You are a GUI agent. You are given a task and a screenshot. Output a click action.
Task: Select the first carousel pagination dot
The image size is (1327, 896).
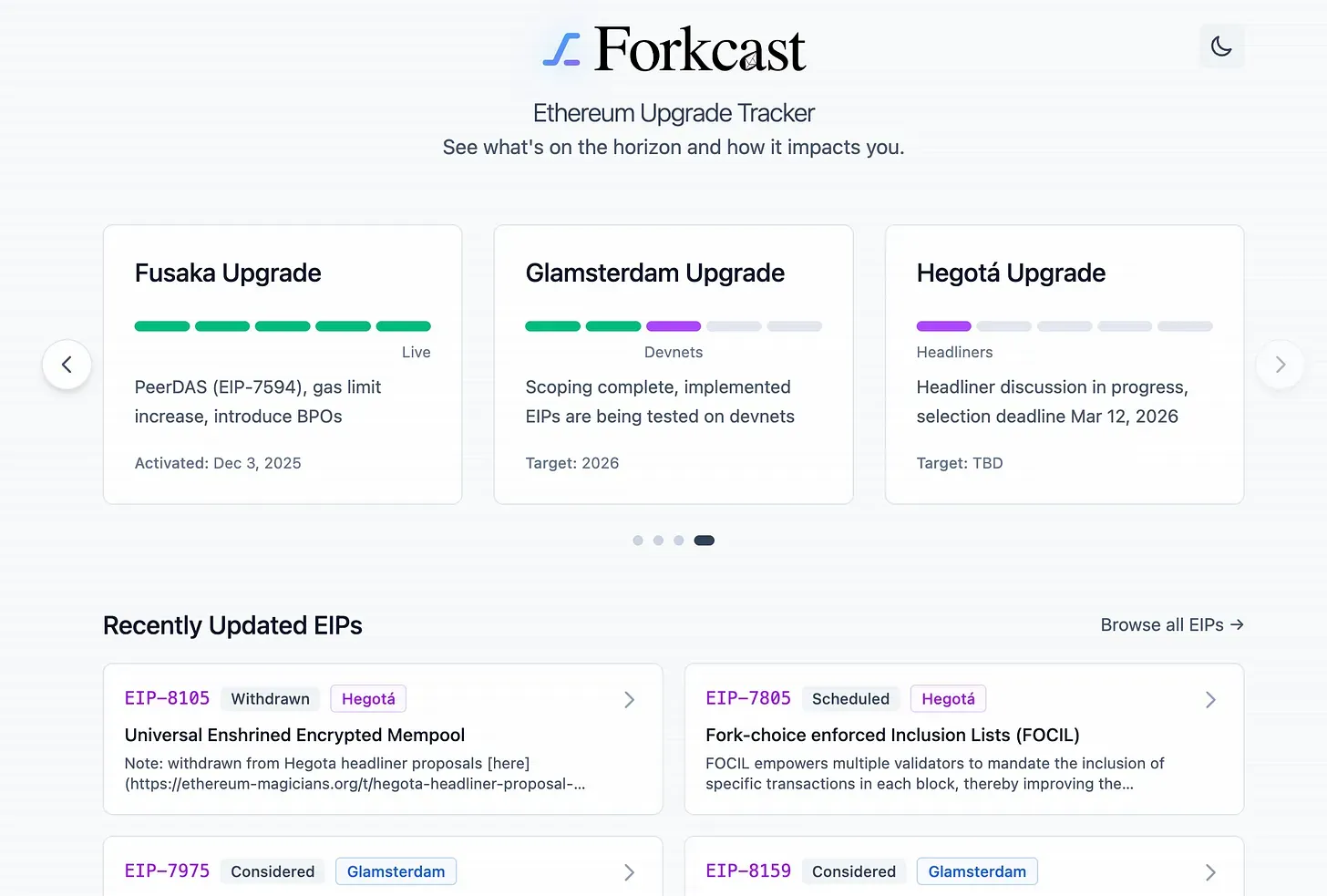(638, 541)
